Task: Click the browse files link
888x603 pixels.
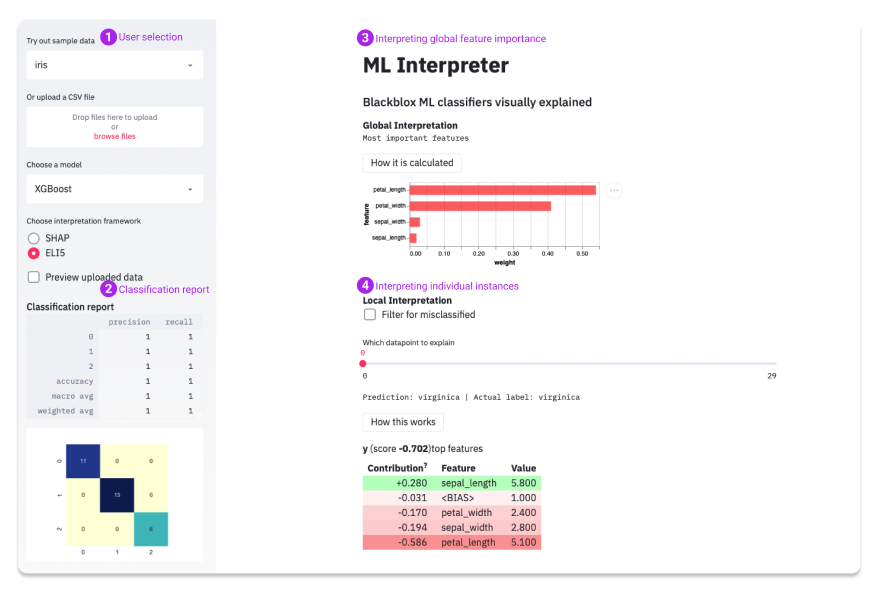Action: tap(114, 136)
